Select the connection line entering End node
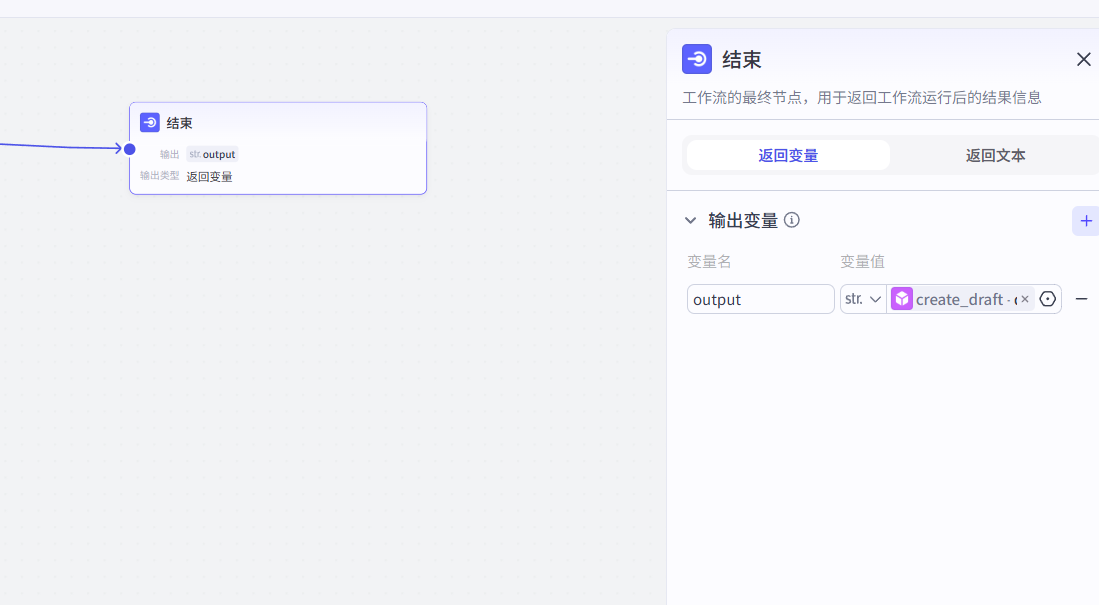 60,147
